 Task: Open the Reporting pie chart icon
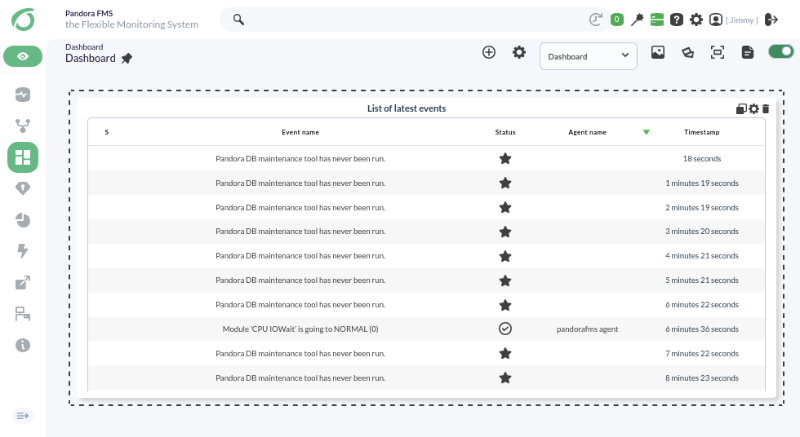coord(22,220)
